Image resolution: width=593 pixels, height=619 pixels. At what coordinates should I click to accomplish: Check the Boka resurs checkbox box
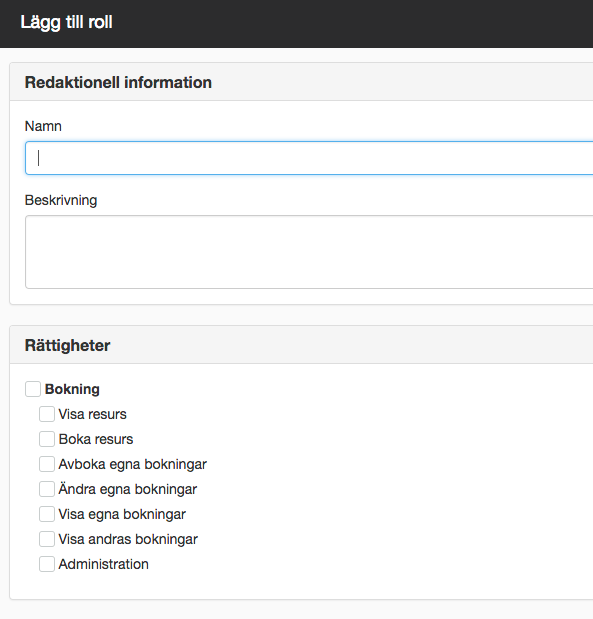click(47, 439)
